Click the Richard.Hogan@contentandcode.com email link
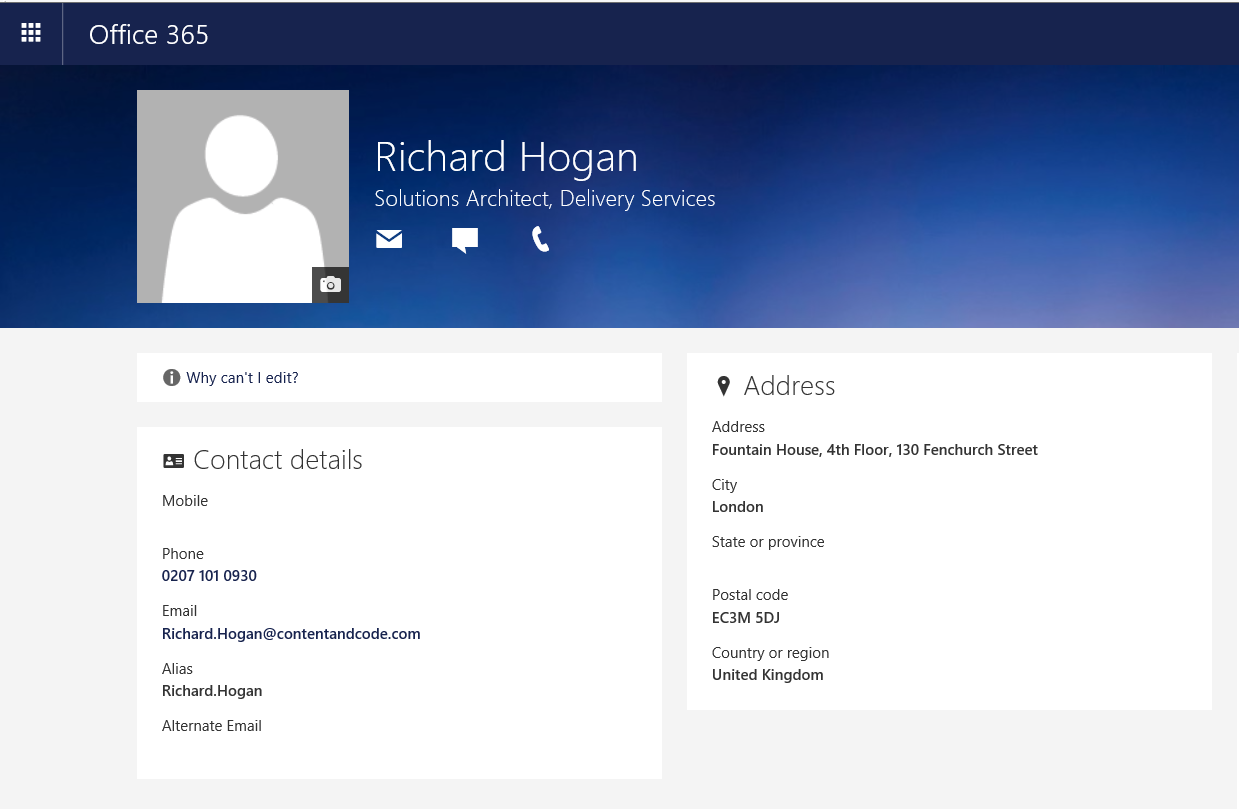Image resolution: width=1239 pixels, height=809 pixels. (x=291, y=634)
